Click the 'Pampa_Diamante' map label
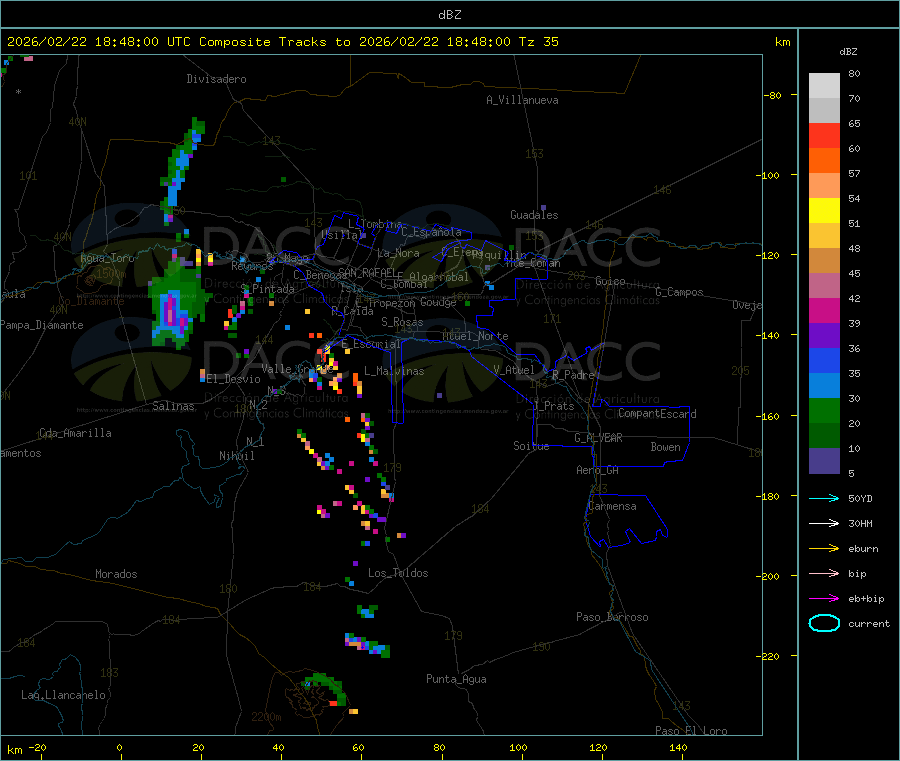 [41, 325]
